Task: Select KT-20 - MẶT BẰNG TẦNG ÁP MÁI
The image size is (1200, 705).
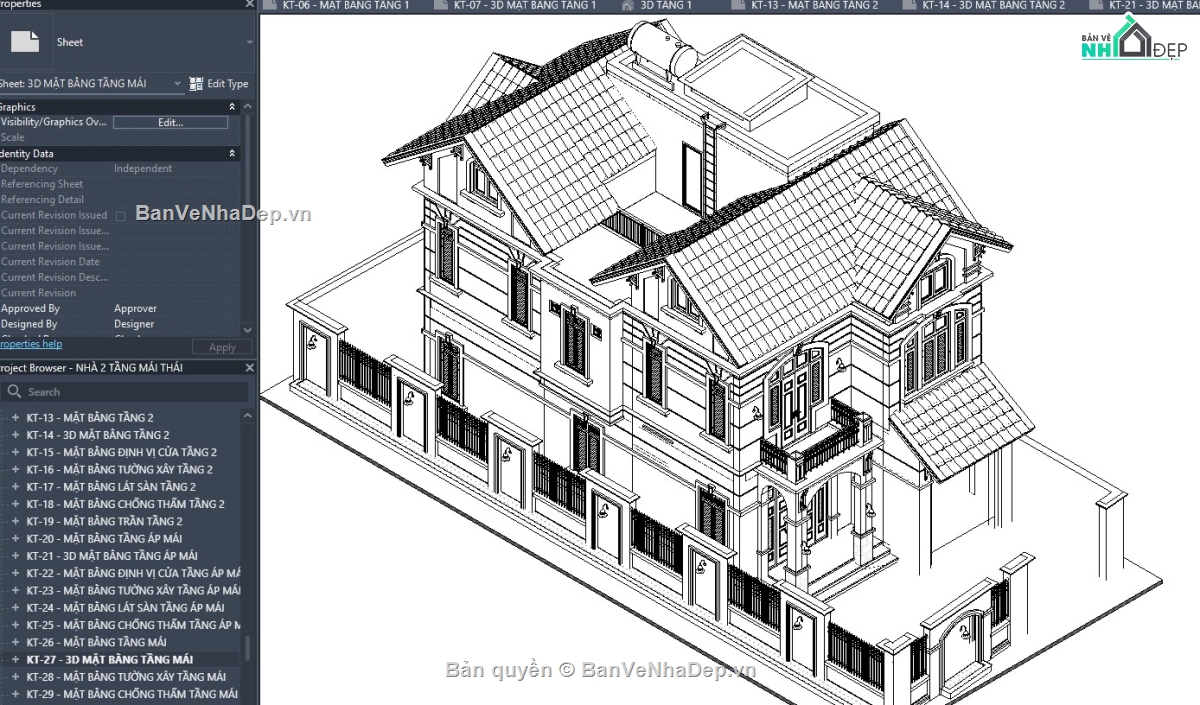Action: [x=104, y=539]
